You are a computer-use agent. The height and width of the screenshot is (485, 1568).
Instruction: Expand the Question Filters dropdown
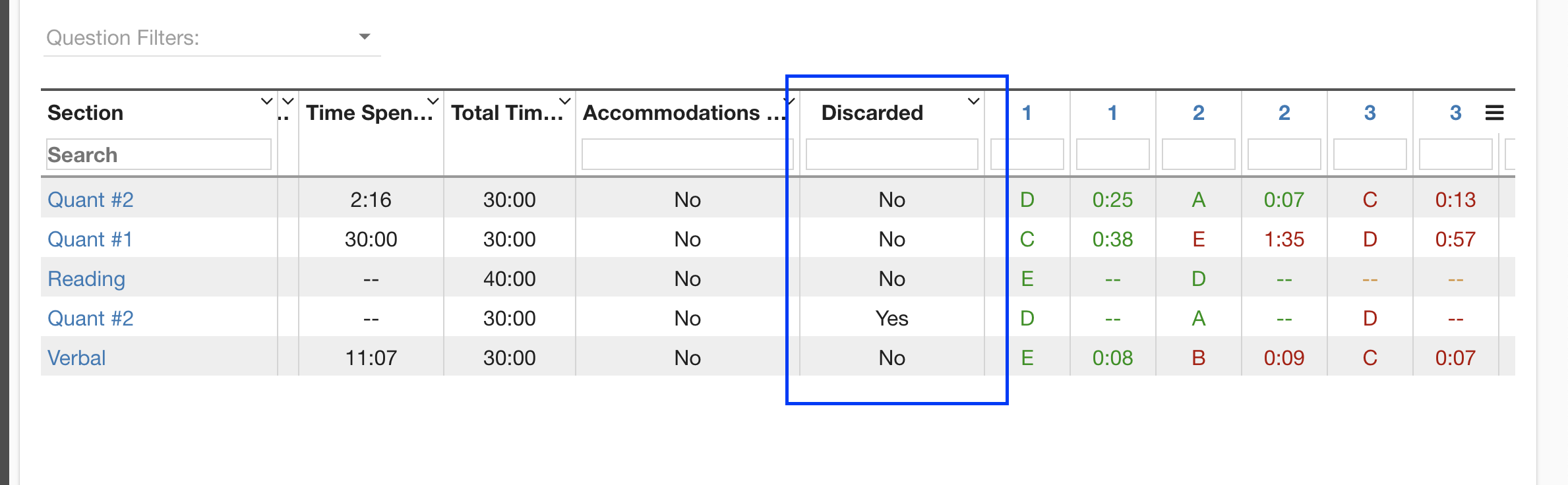point(364,37)
